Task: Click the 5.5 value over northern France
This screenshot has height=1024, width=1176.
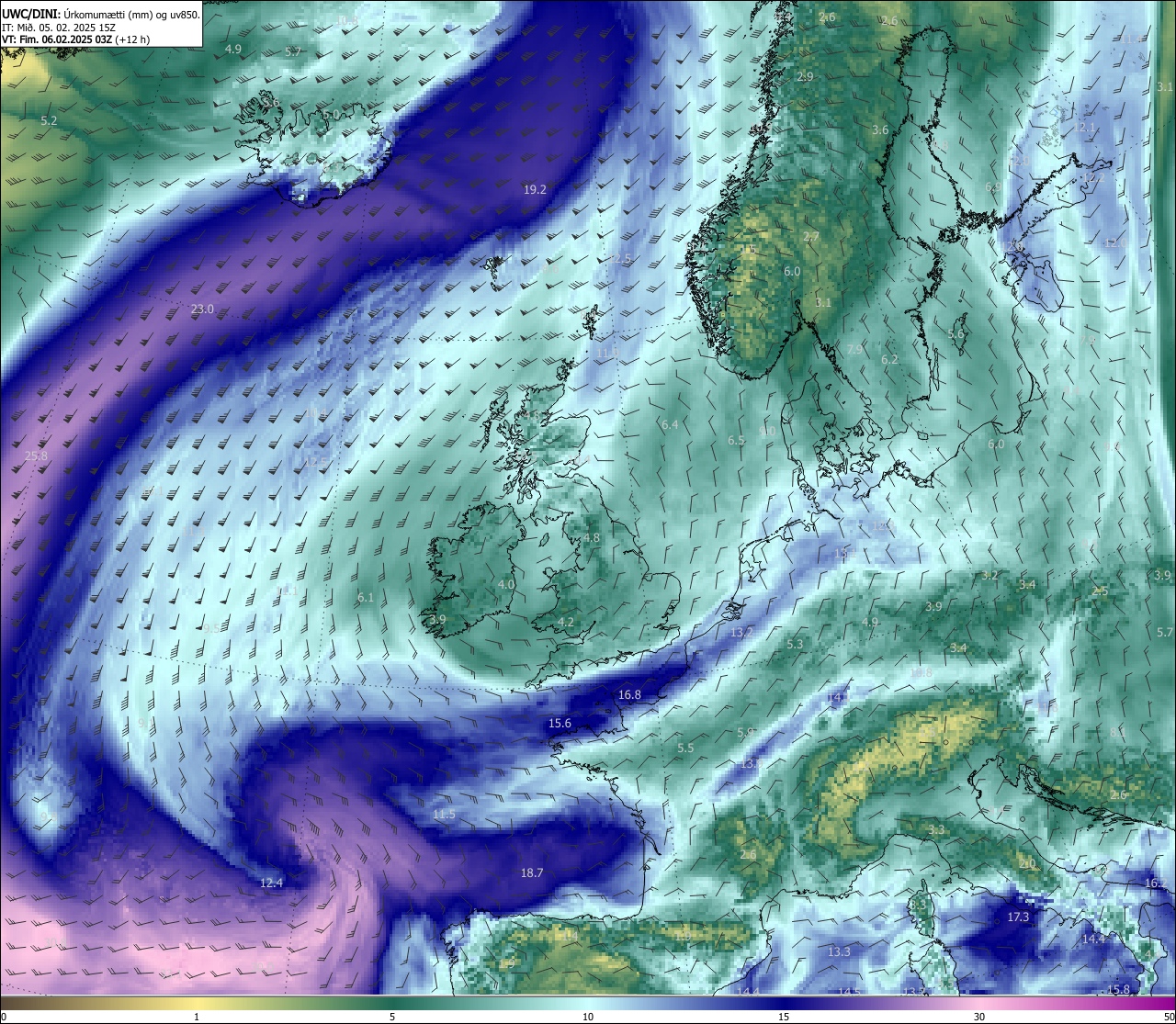Action: pos(685,748)
